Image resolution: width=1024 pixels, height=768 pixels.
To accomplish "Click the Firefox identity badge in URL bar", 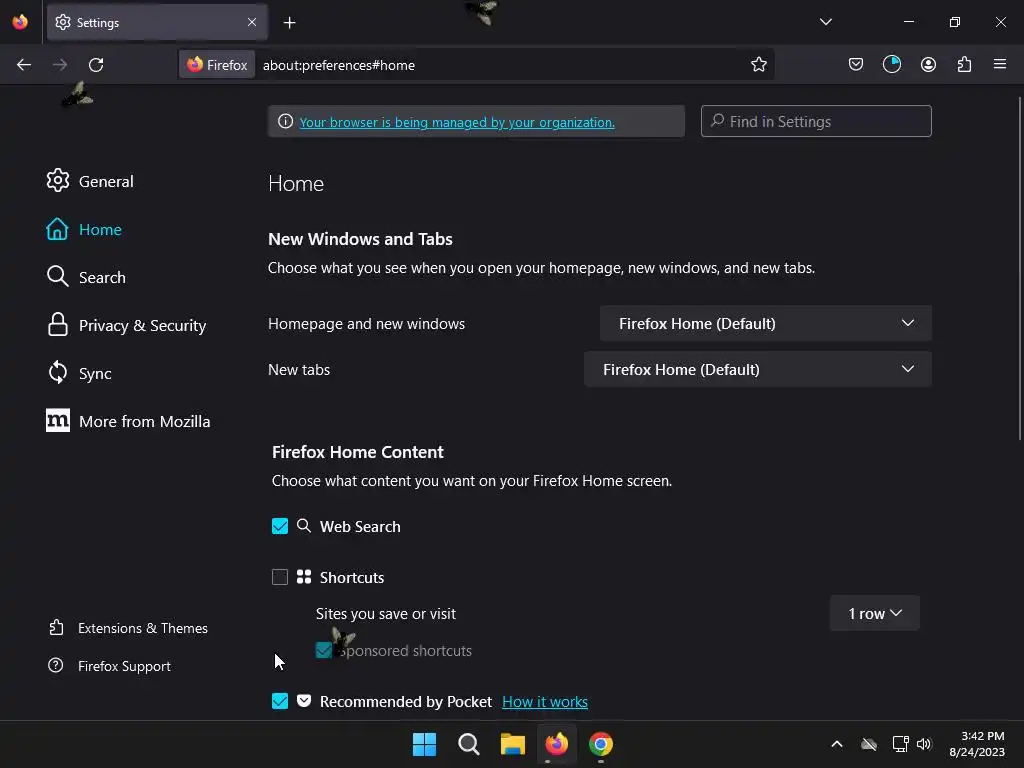I will 217,65.
